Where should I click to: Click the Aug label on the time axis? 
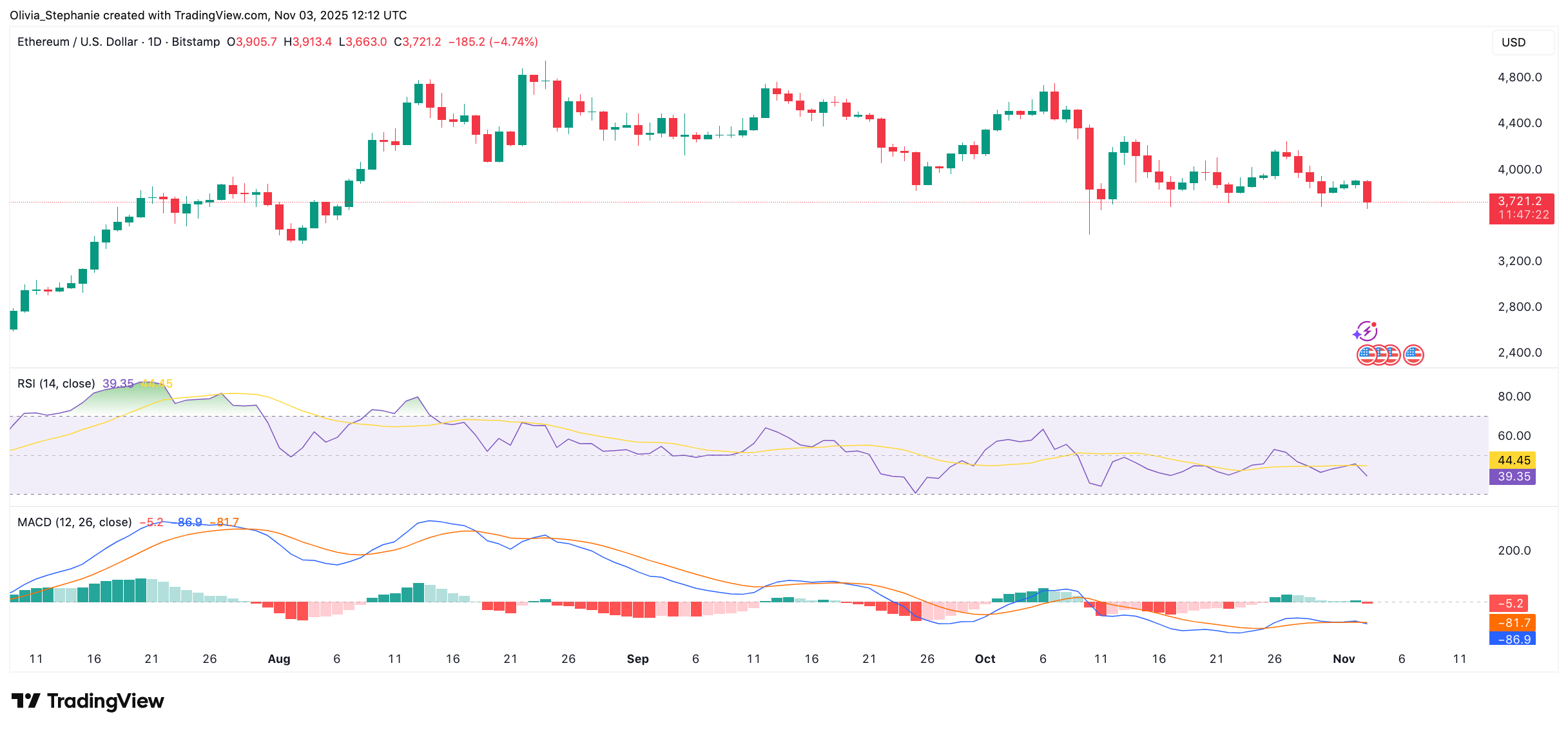[x=279, y=659]
